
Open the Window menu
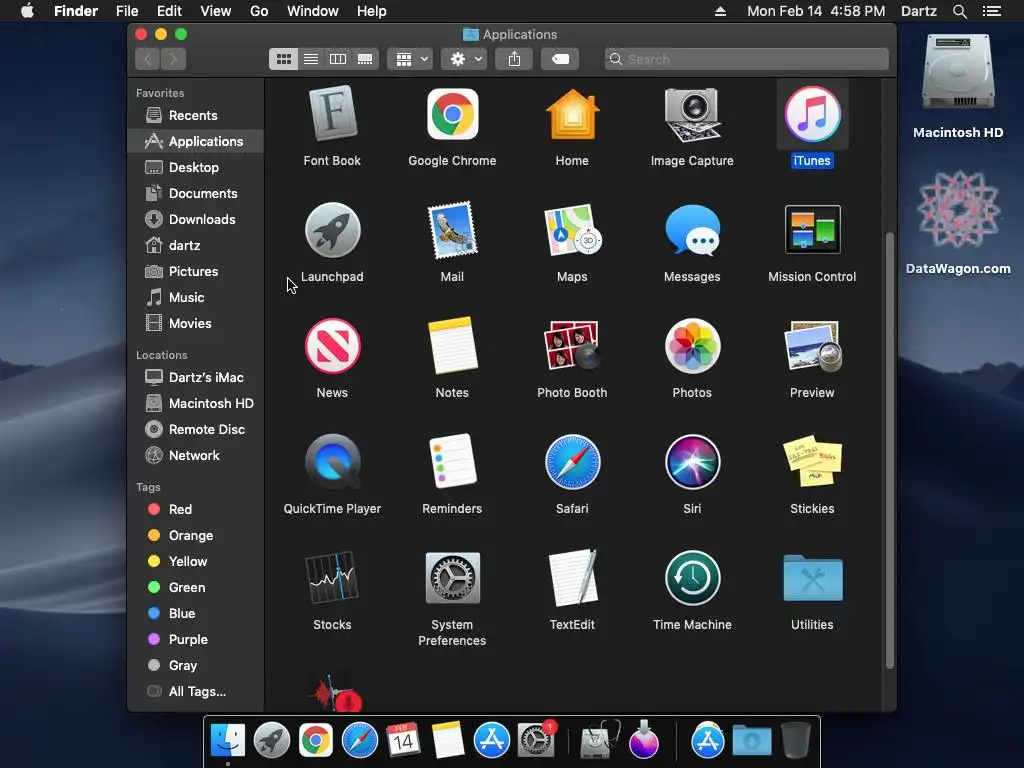tap(313, 11)
